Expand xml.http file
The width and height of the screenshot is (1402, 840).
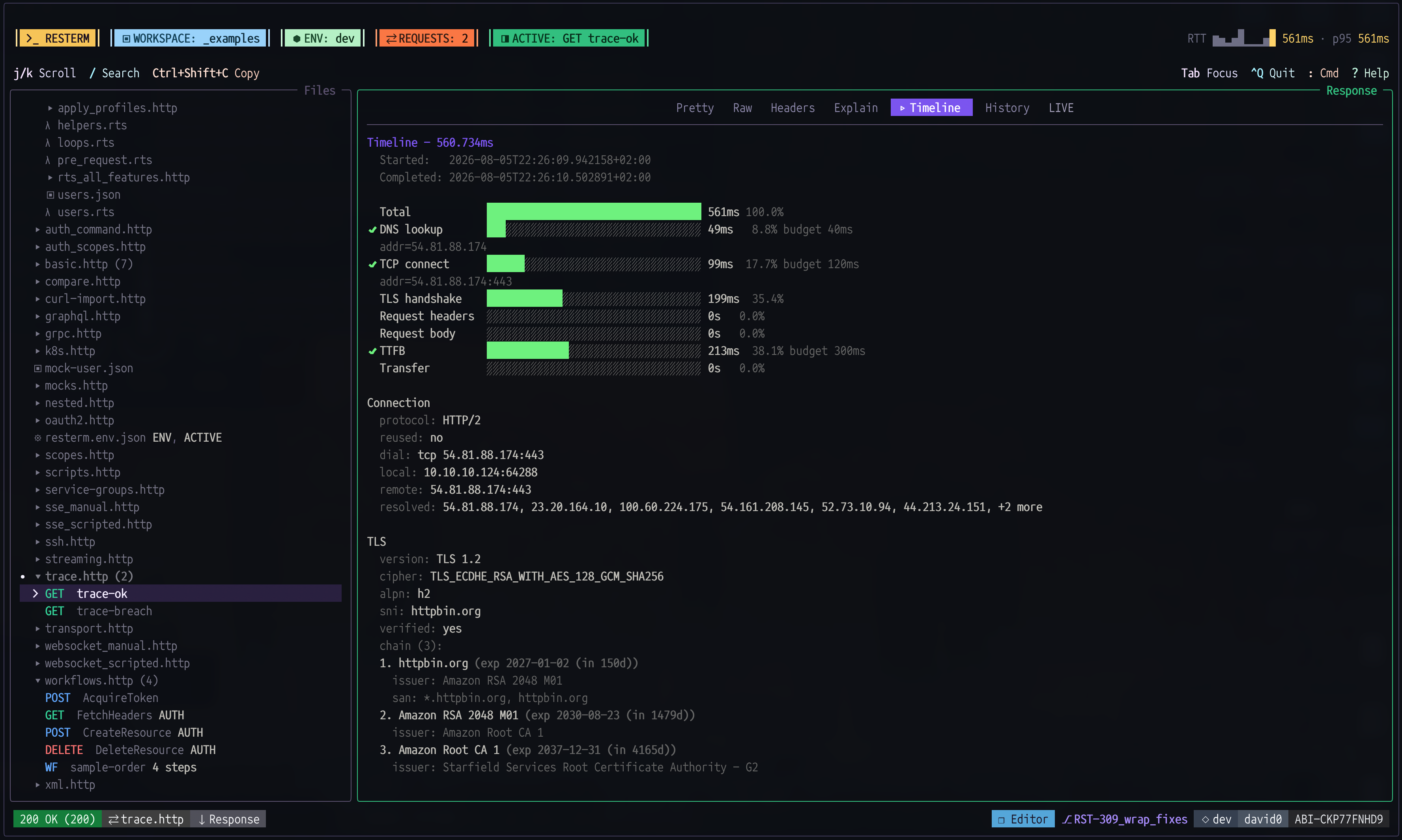37,784
